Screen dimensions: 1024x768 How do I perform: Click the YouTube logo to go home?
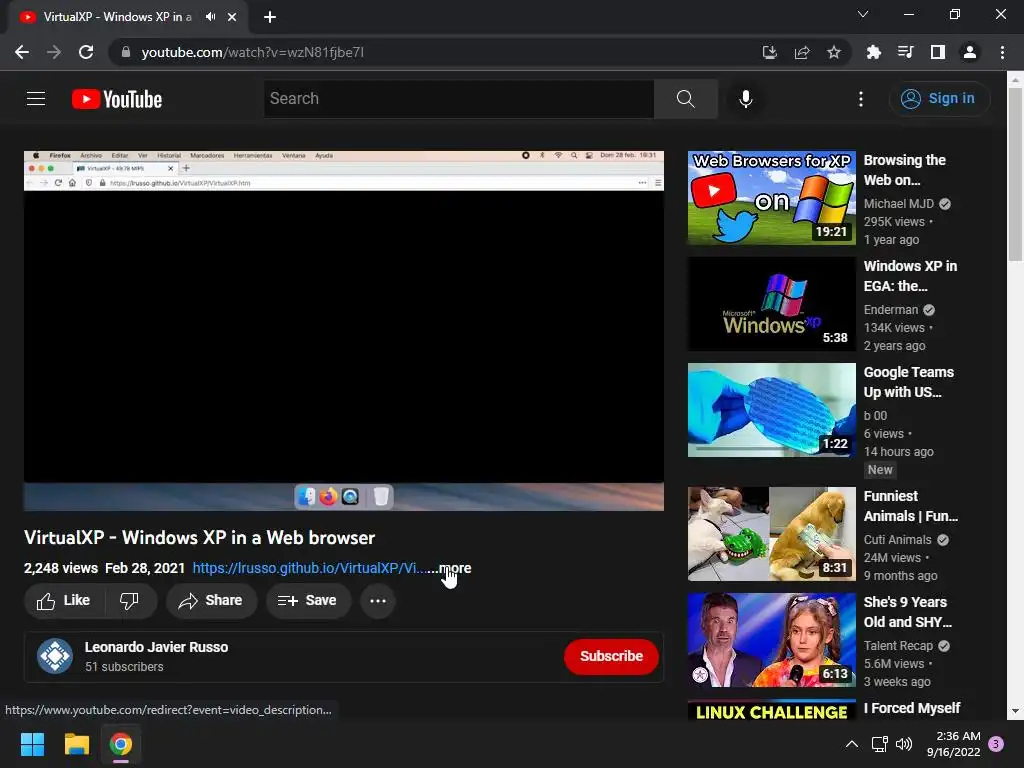click(117, 99)
